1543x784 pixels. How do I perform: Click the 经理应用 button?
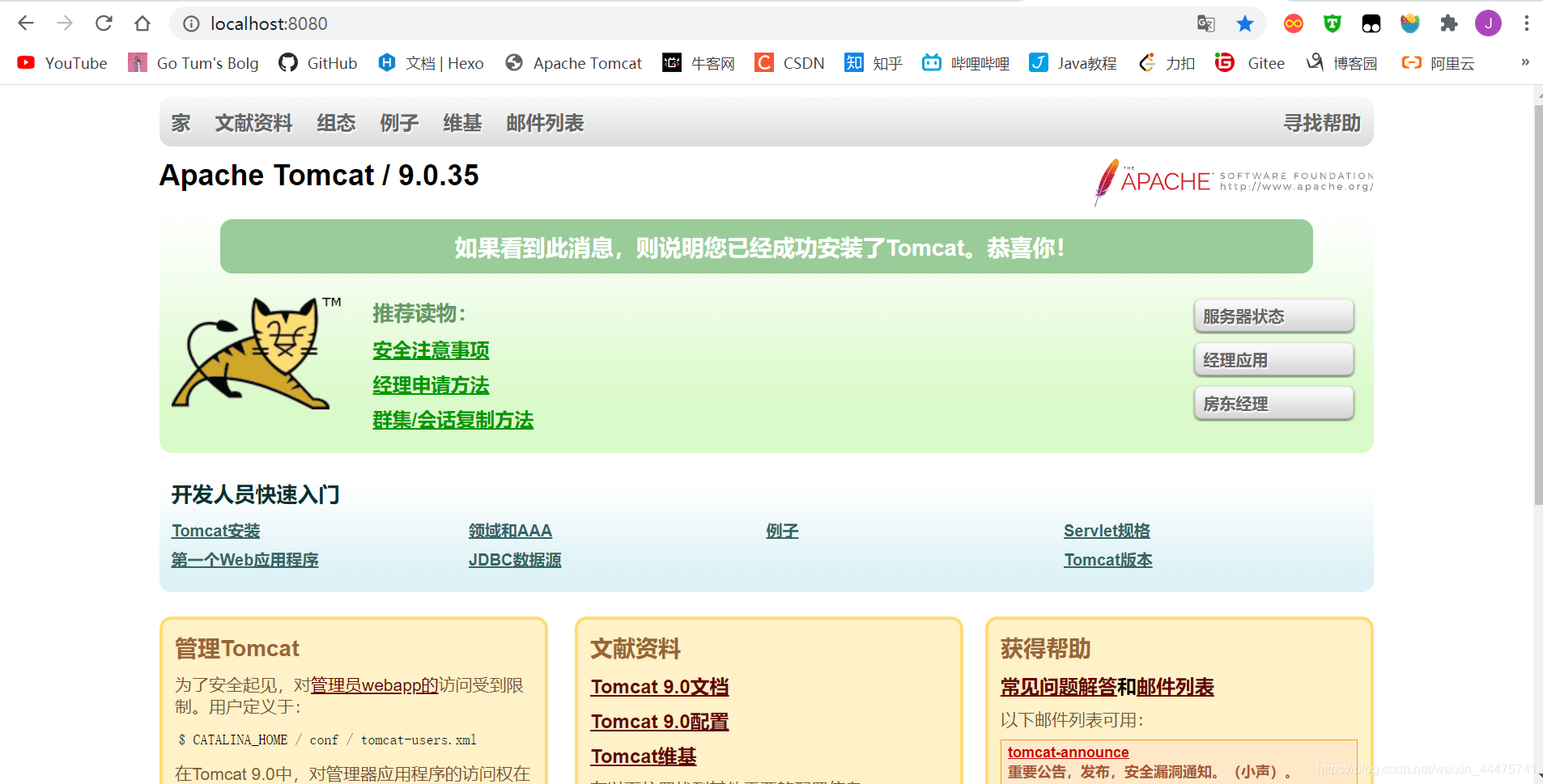pyautogui.click(x=1273, y=360)
